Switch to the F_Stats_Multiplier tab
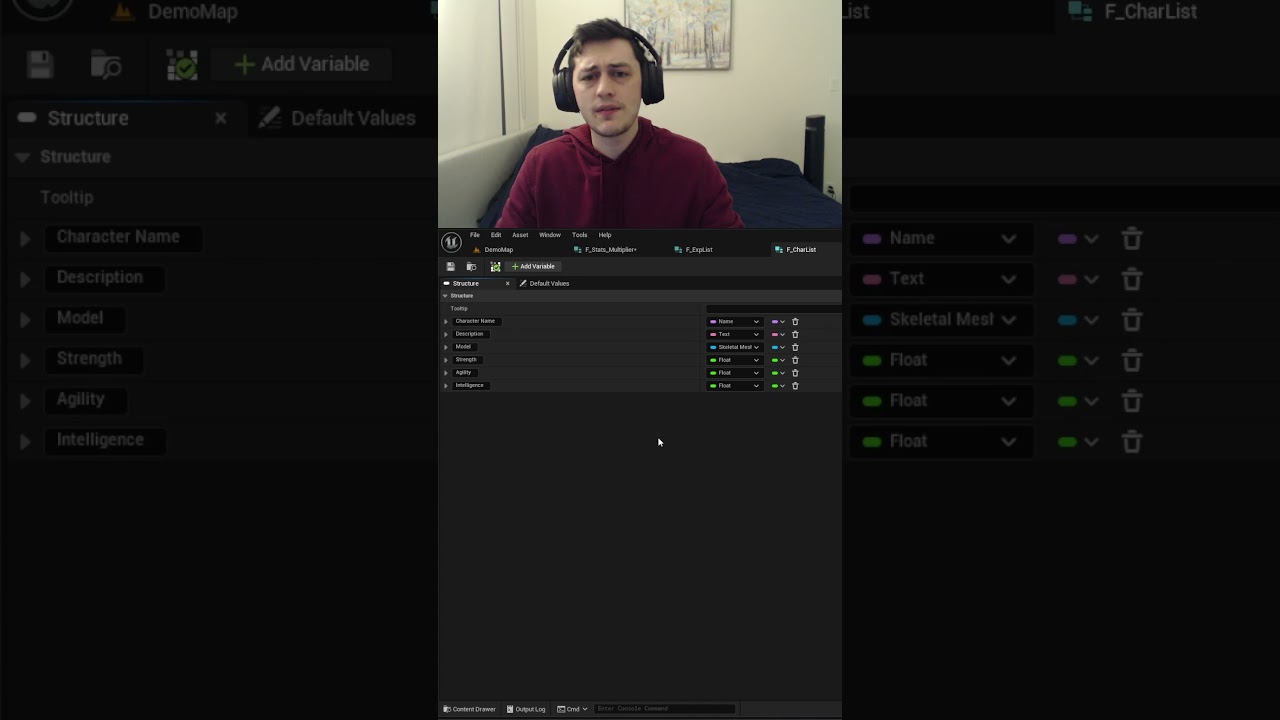 point(605,250)
